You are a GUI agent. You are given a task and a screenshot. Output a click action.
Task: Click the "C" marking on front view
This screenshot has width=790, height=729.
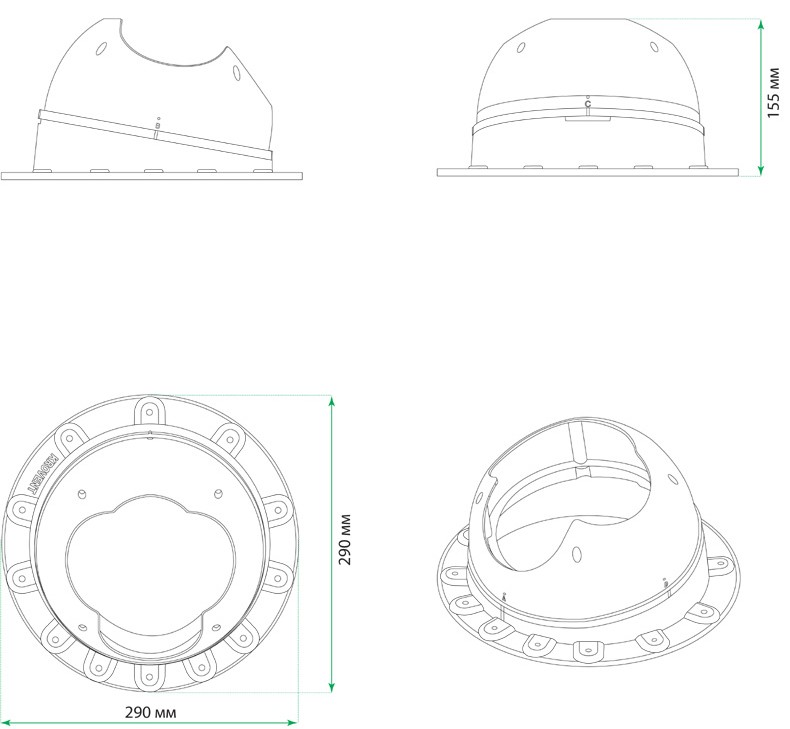(588, 103)
